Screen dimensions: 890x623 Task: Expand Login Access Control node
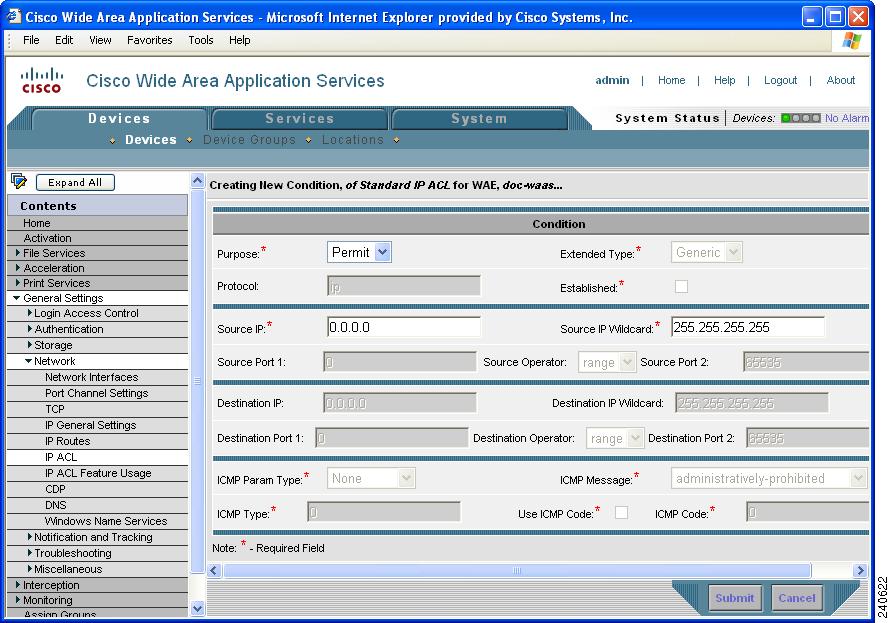(x=30, y=313)
